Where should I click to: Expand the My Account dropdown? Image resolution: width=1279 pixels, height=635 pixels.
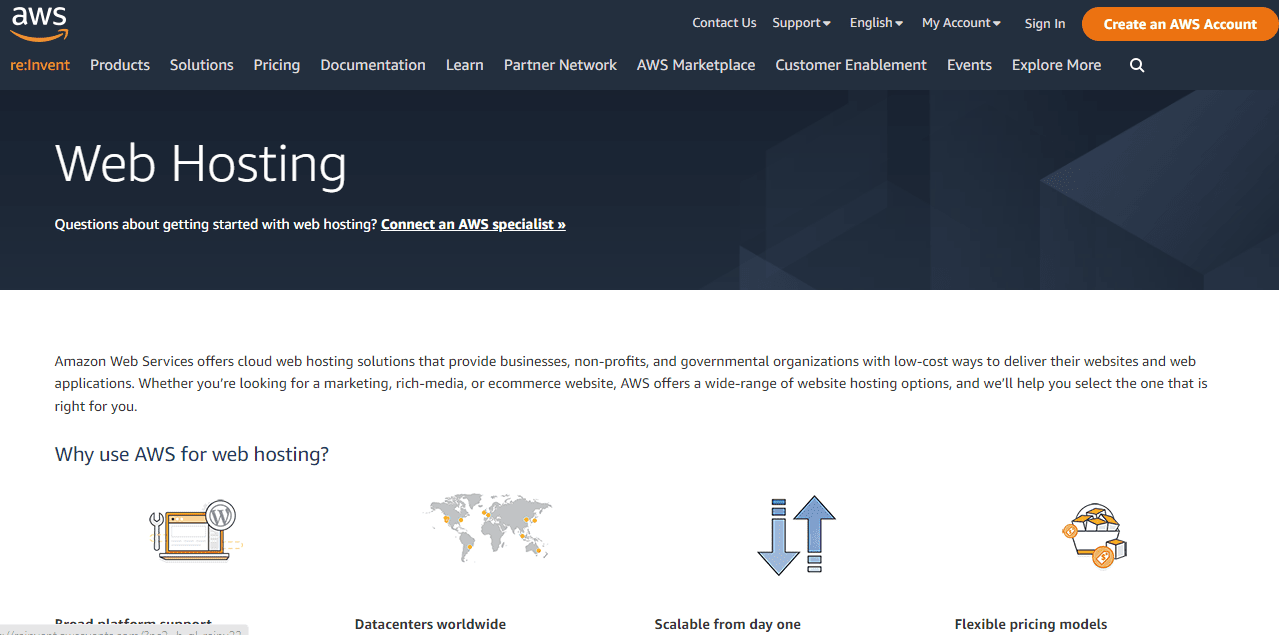pos(961,23)
